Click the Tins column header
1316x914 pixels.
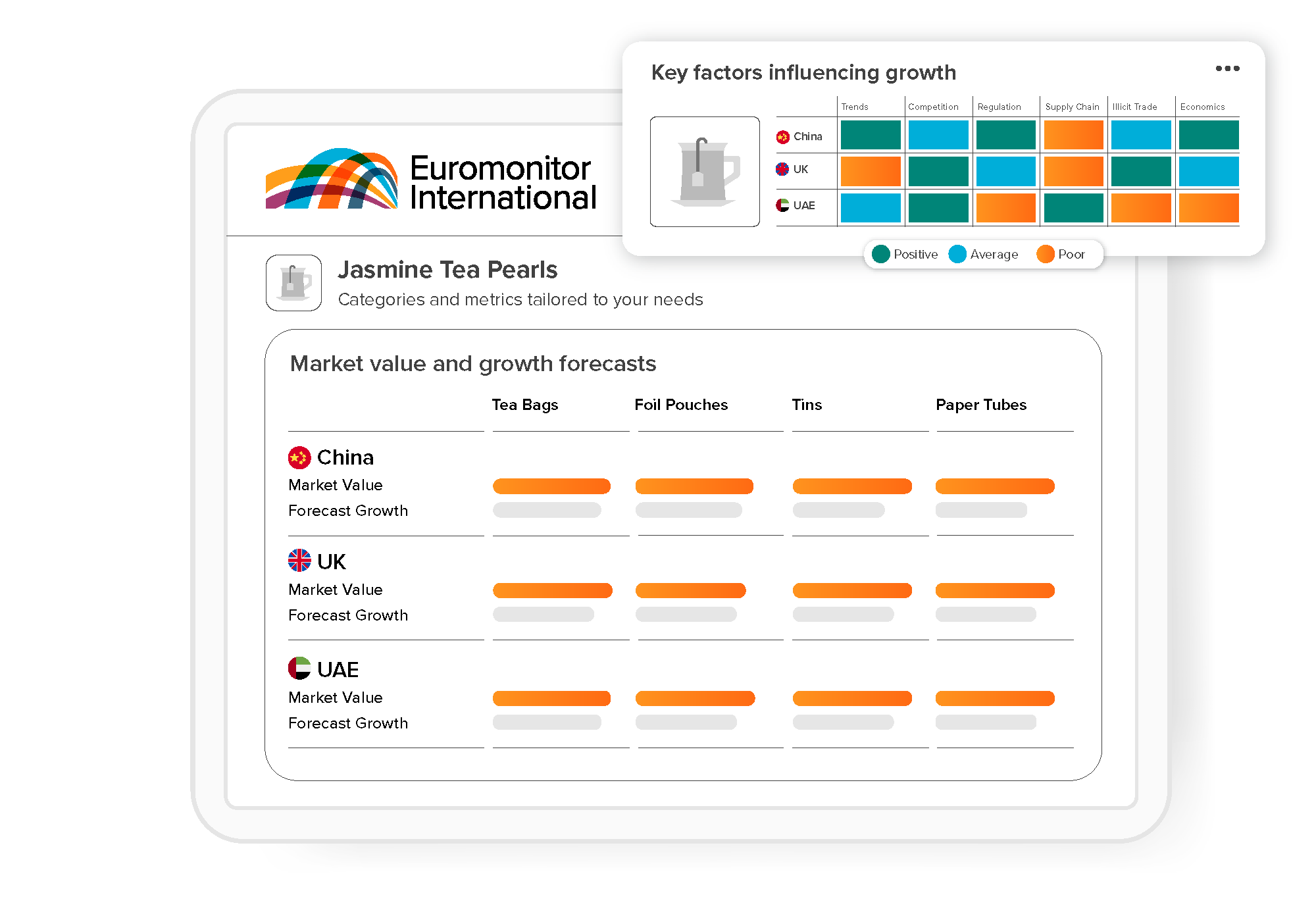pos(807,405)
